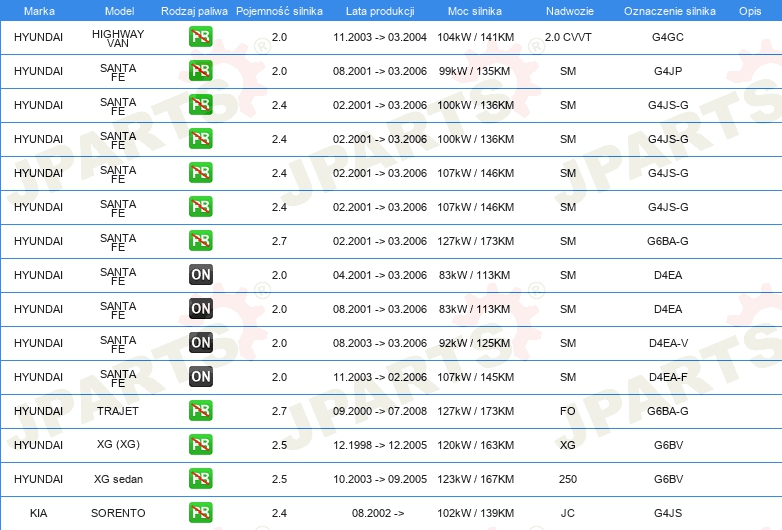Select the KIA brand cell
Viewport: 782px width, 530px height.
pos(39,513)
